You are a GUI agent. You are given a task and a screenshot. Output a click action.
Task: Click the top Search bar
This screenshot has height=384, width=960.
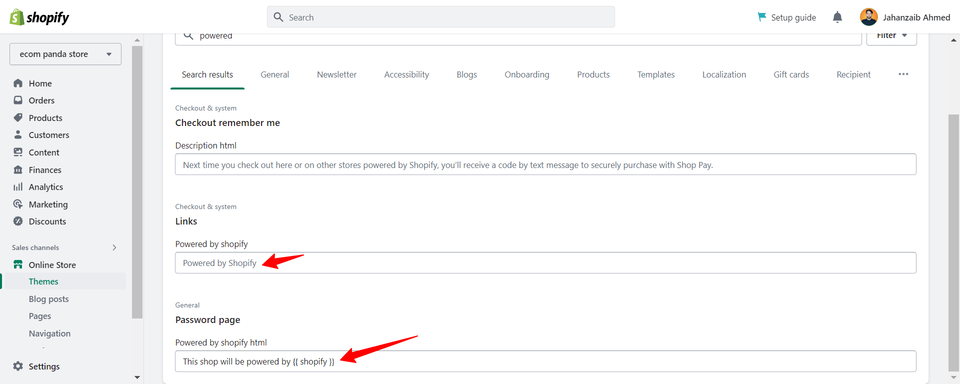point(441,17)
